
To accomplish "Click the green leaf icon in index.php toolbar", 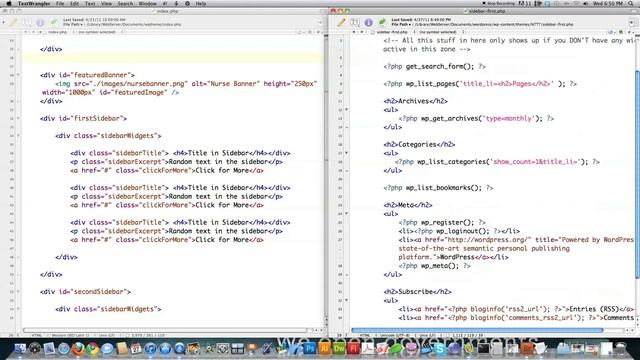I will click(x=54, y=22).
